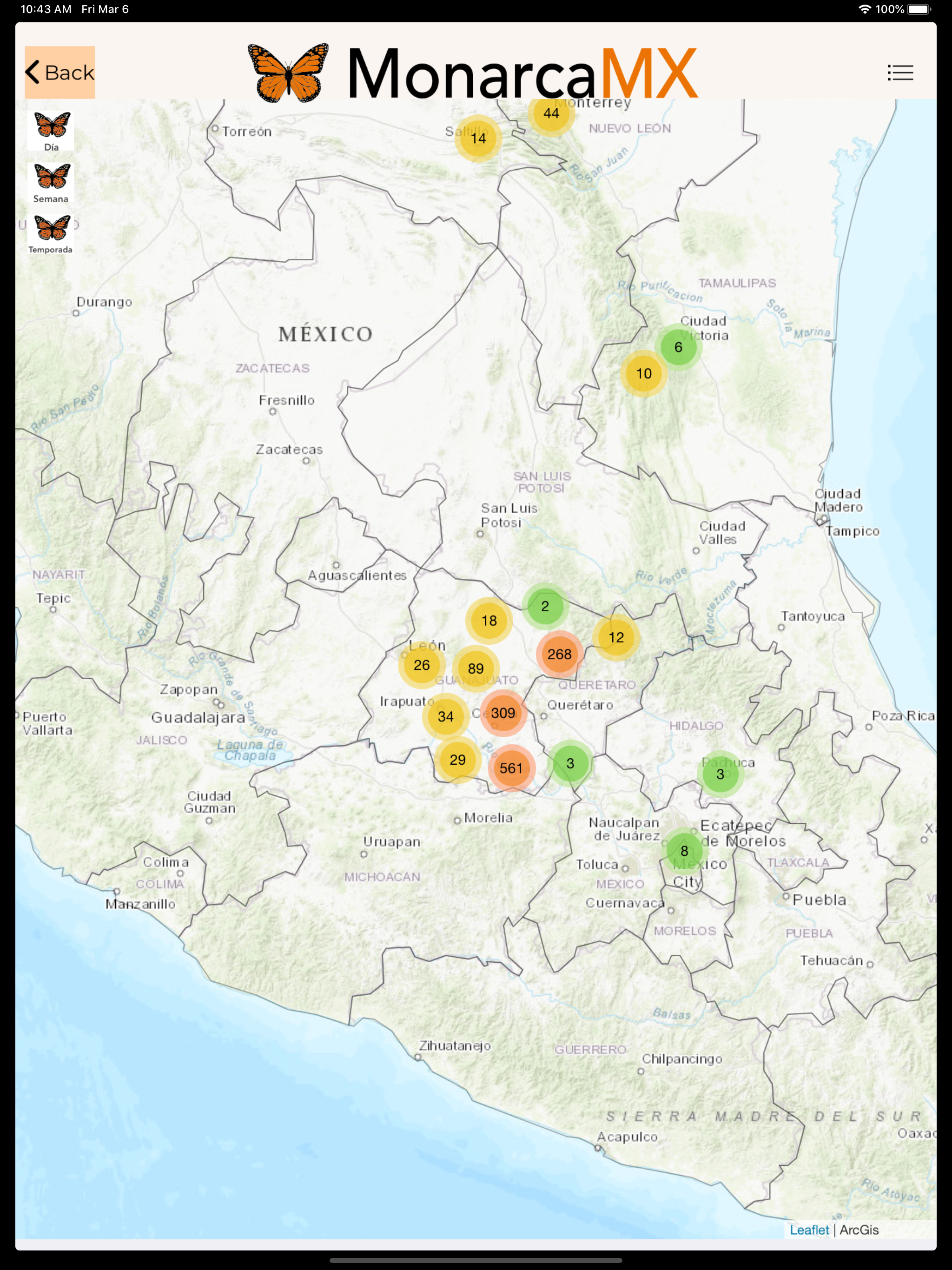This screenshot has height=1270, width=952.
Task: Tap the Cuernavaca city label
Action: pos(625,903)
